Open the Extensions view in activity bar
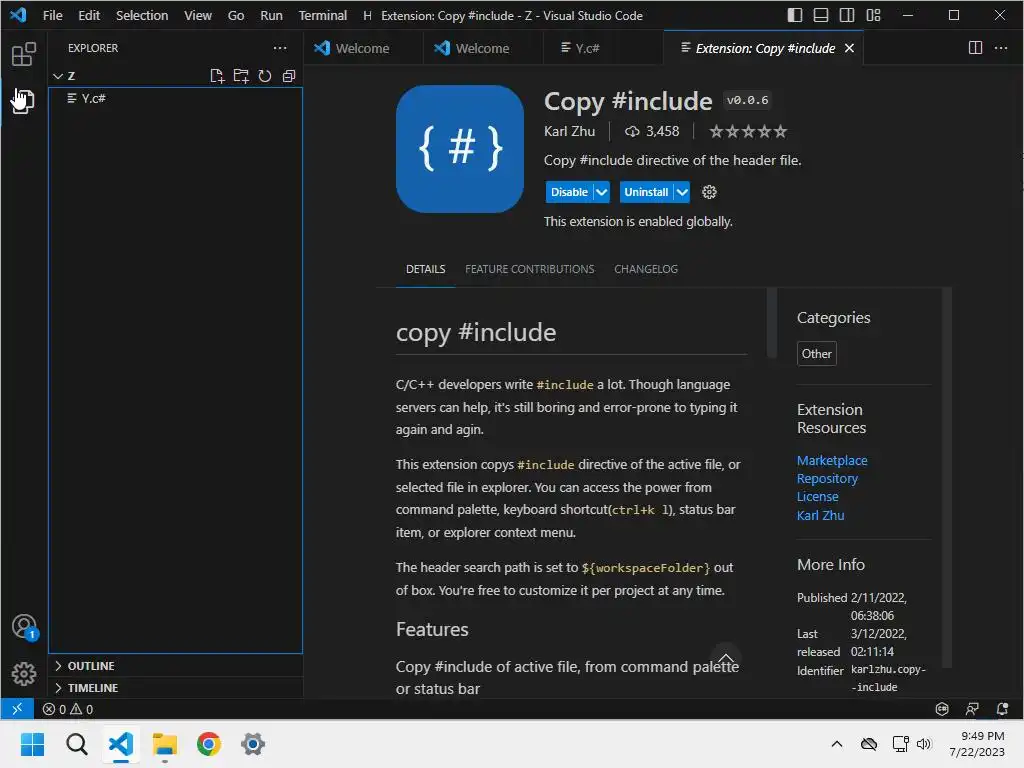This screenshot has height=768, width=1024. tap(24, 54)
